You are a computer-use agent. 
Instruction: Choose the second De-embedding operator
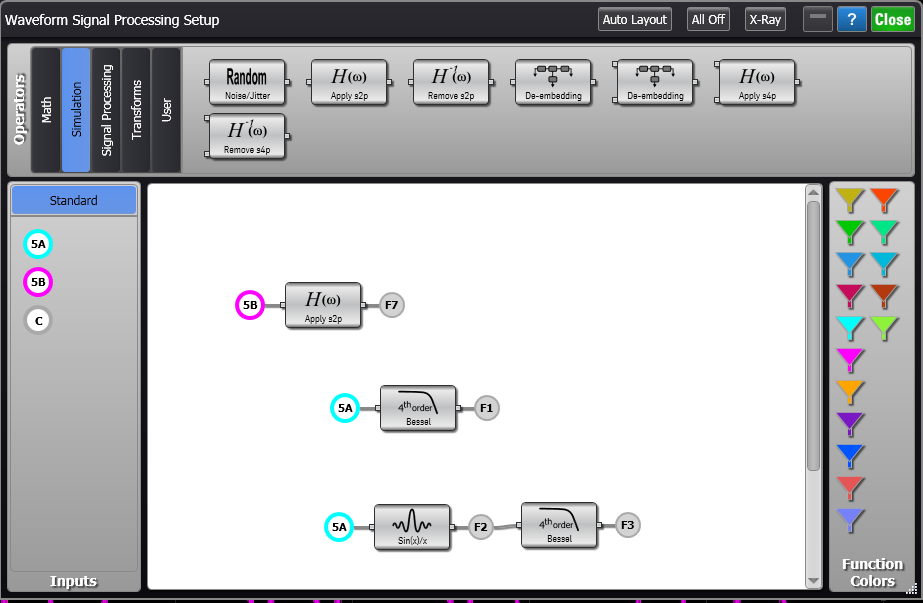(654, 83)
